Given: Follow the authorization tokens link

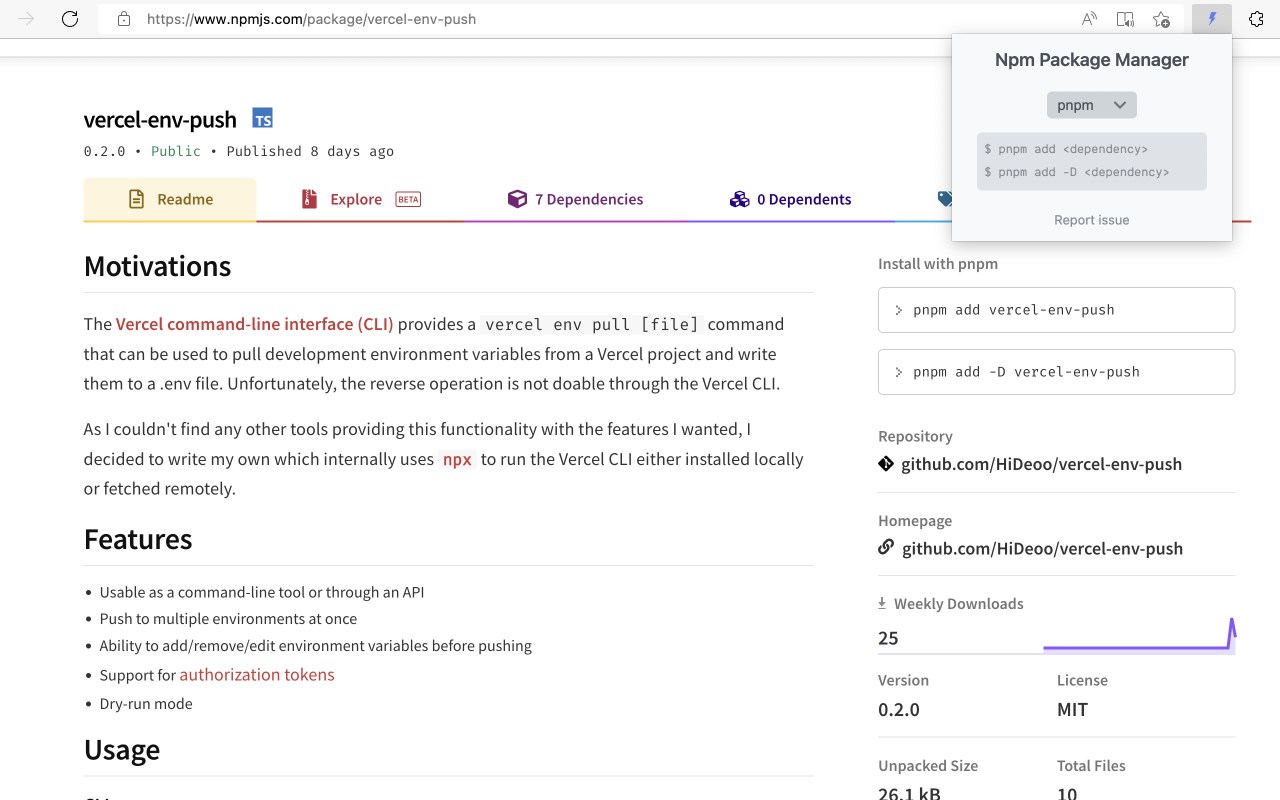Looking at the screenshot, I should point(257,675).
